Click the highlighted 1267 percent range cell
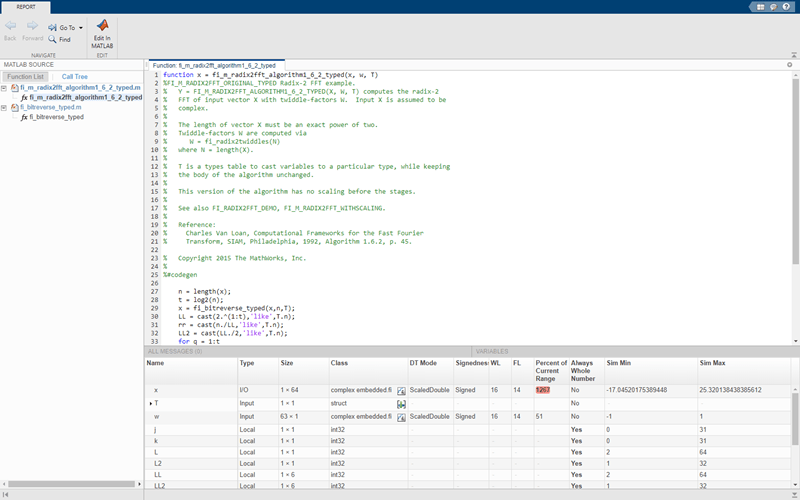Viewport: 800px width, 500px height. [543, 390]
